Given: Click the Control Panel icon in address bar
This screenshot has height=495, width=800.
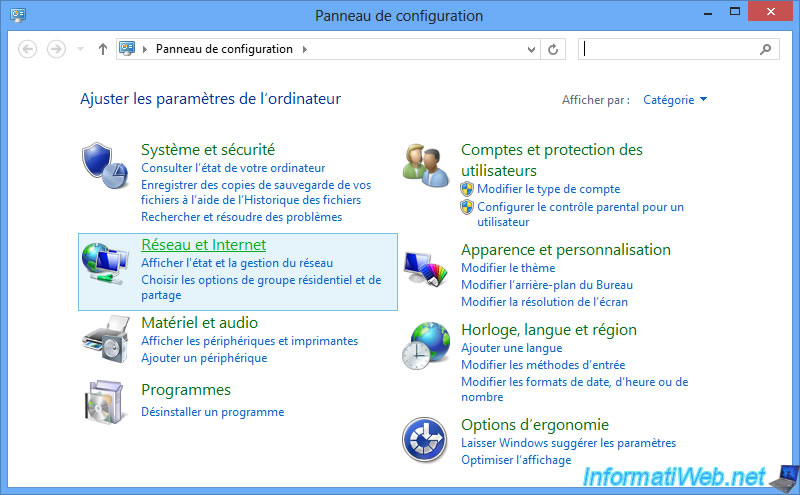Looking at the screenshot, I should tap(127, 48).
